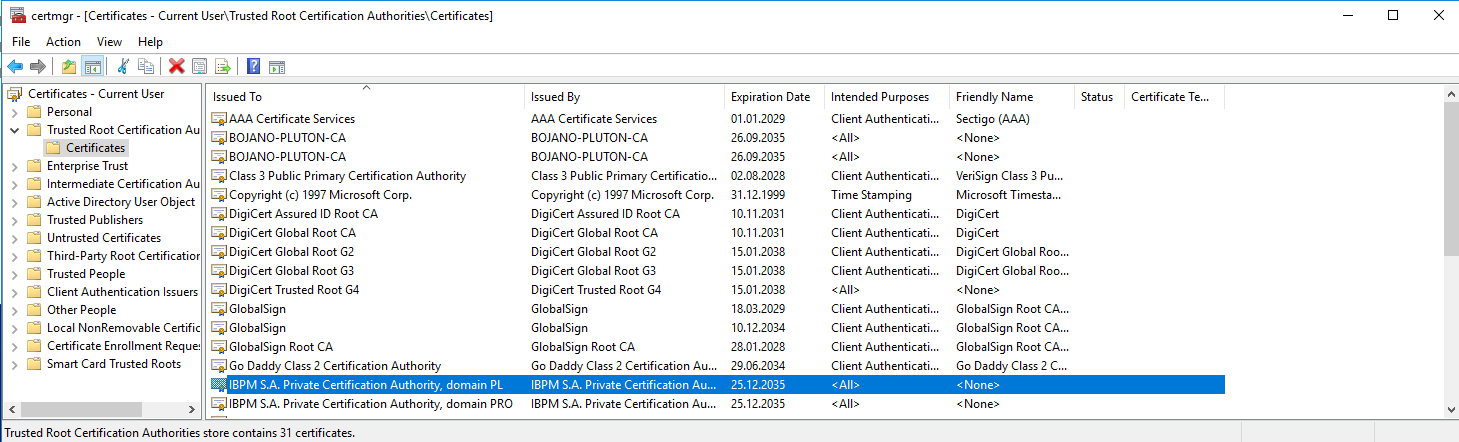Sort by Status column header
The height and width of the screenshot is (442, 1459).
pos(1099,97)
